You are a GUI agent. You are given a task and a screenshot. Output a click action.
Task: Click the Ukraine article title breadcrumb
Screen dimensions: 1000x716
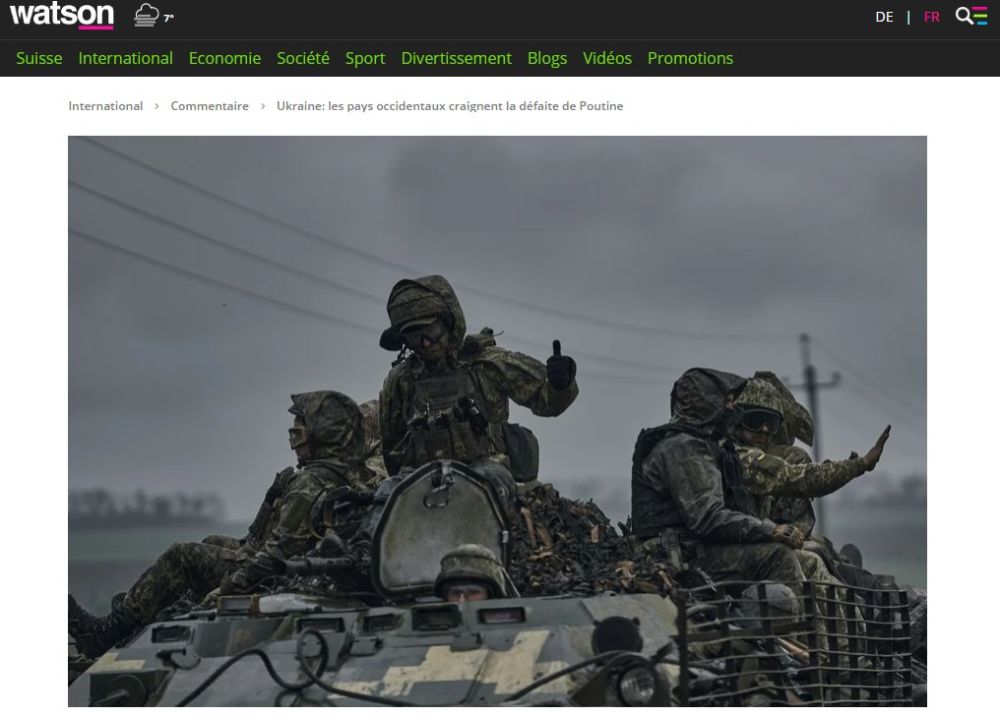[x=450, y=106]
